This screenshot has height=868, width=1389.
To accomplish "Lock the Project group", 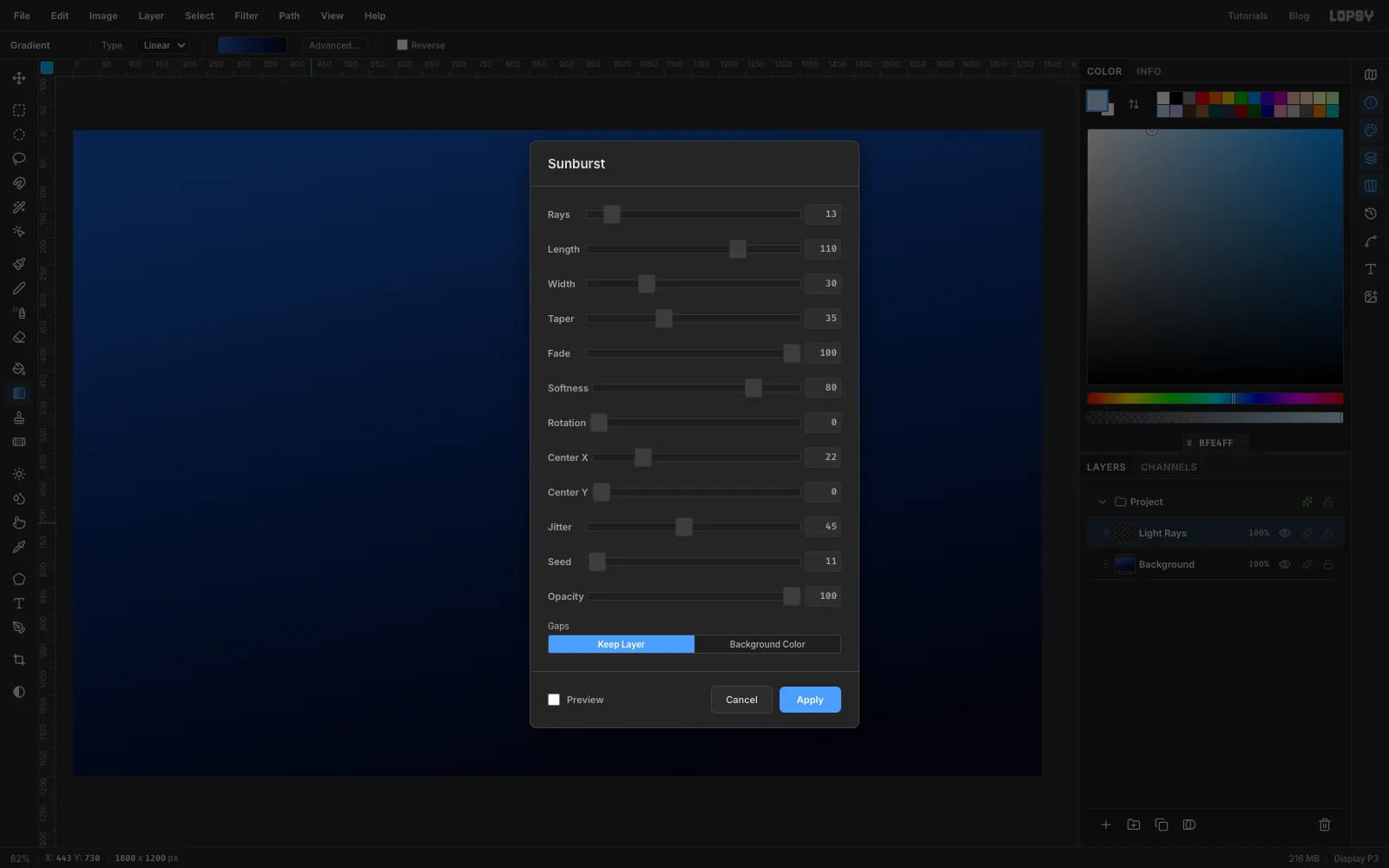I will click(x=1328, y=502).
